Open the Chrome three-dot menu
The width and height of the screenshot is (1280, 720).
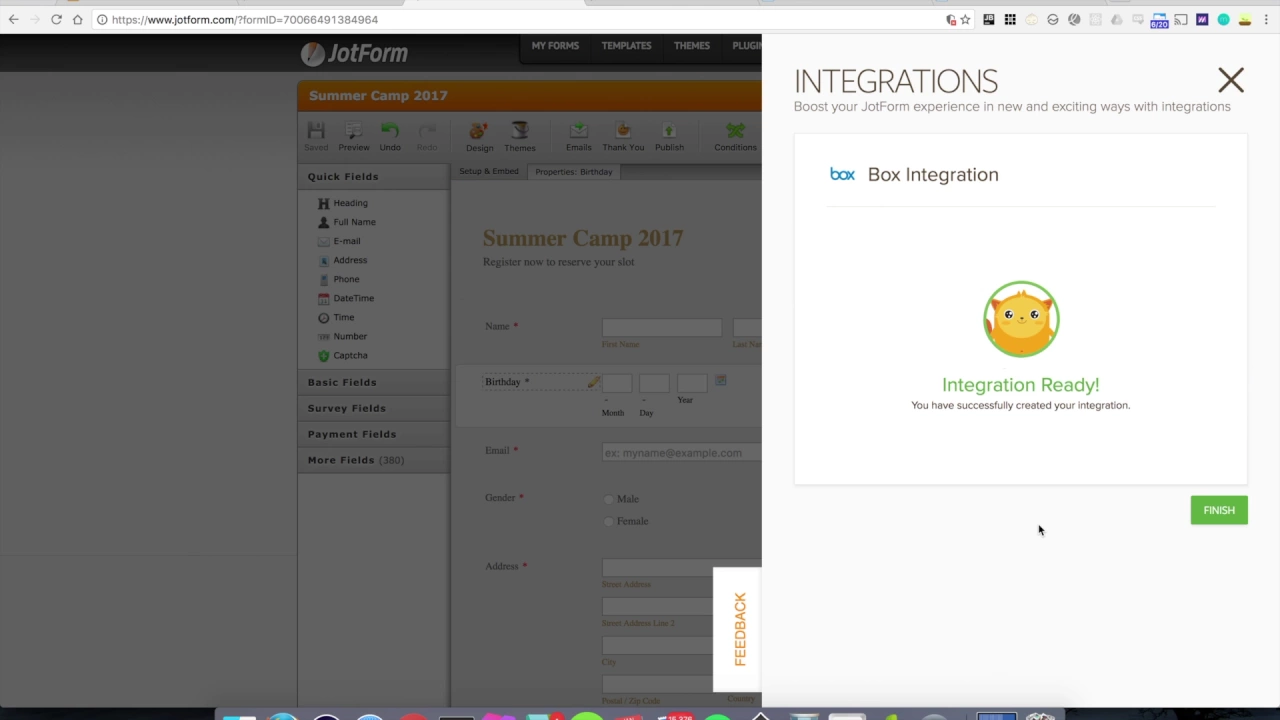(1267, 19)
